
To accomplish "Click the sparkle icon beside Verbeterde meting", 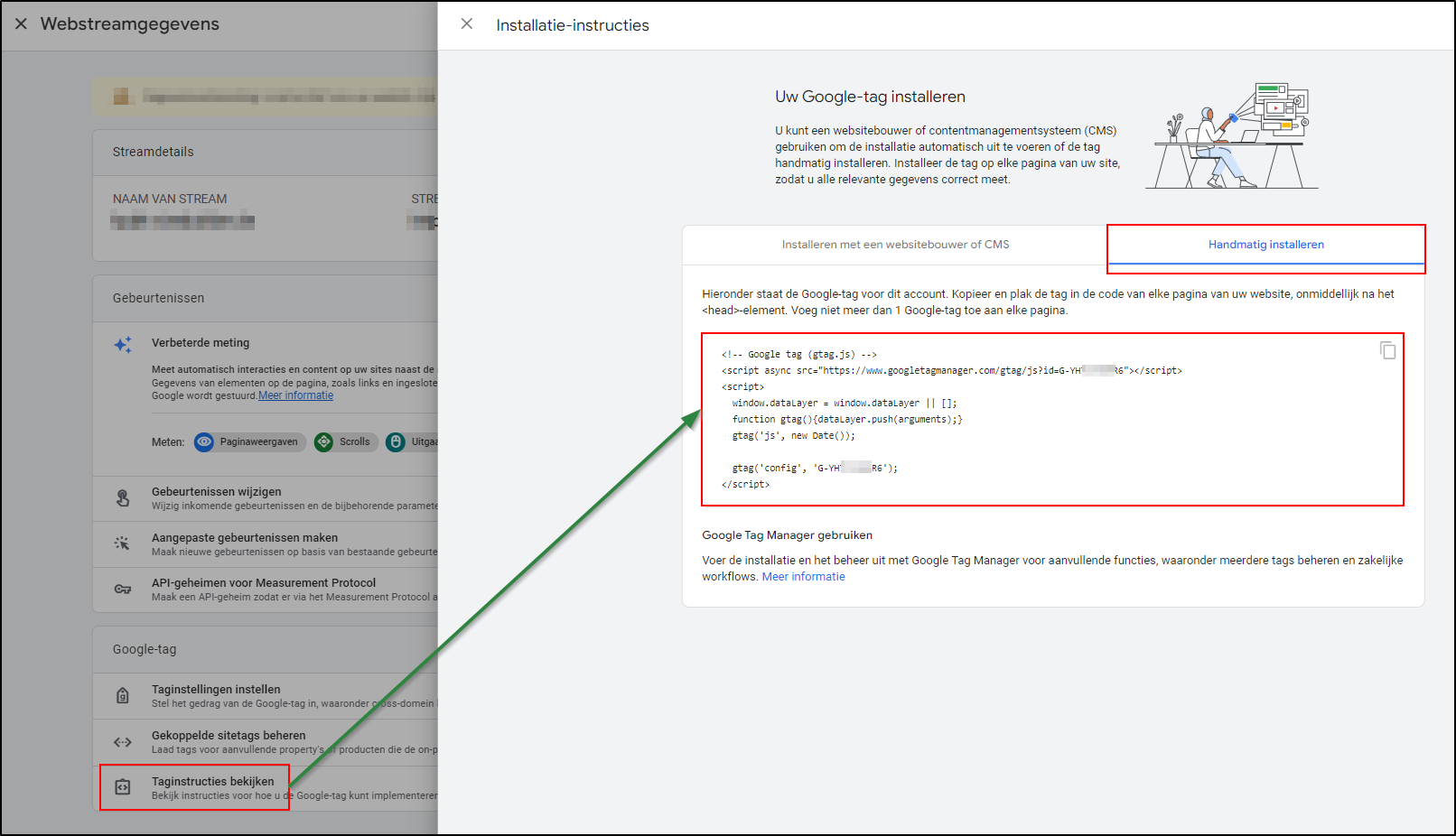I will 122,344.
